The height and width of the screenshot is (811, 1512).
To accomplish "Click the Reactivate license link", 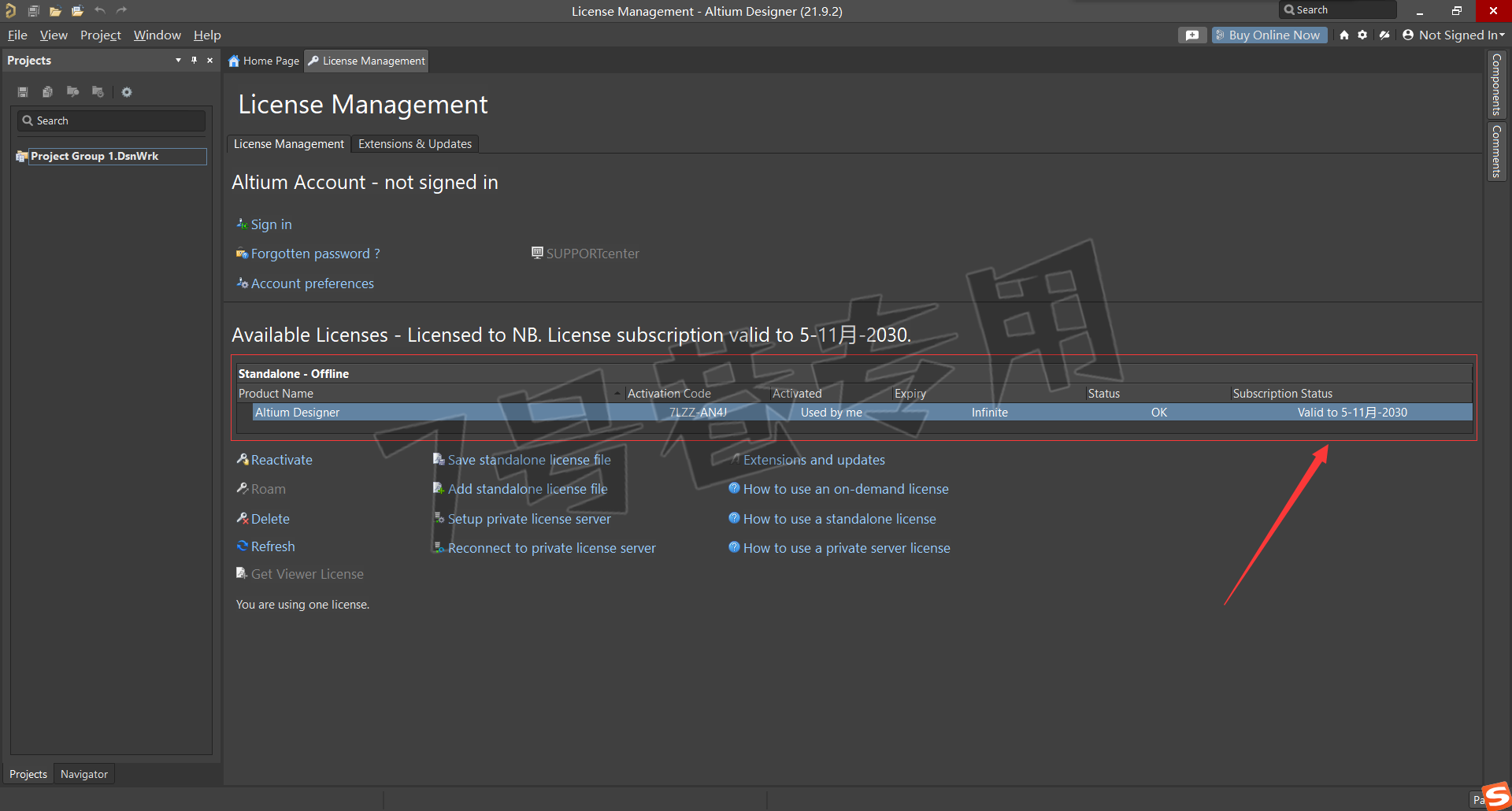I will (x=275, y=460).
